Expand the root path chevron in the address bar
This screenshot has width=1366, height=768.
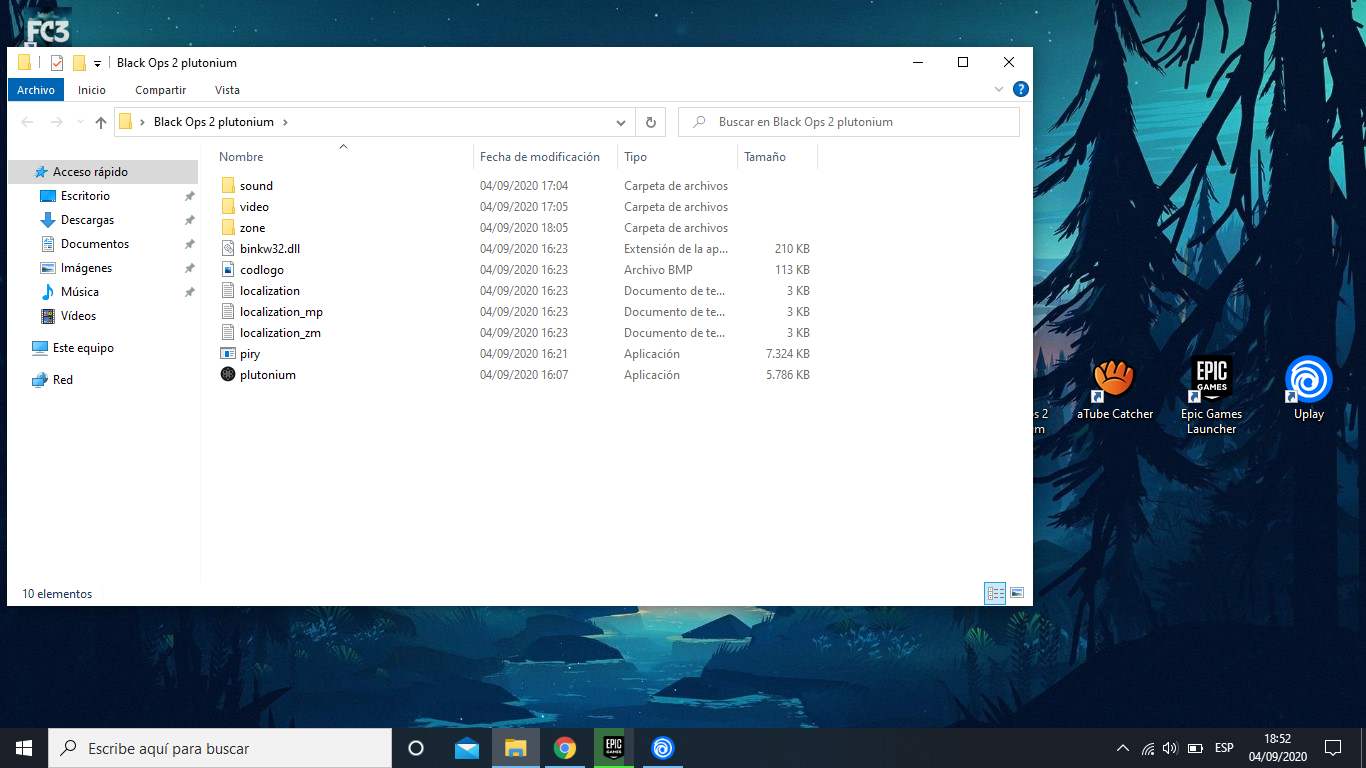tap(142, 122)
